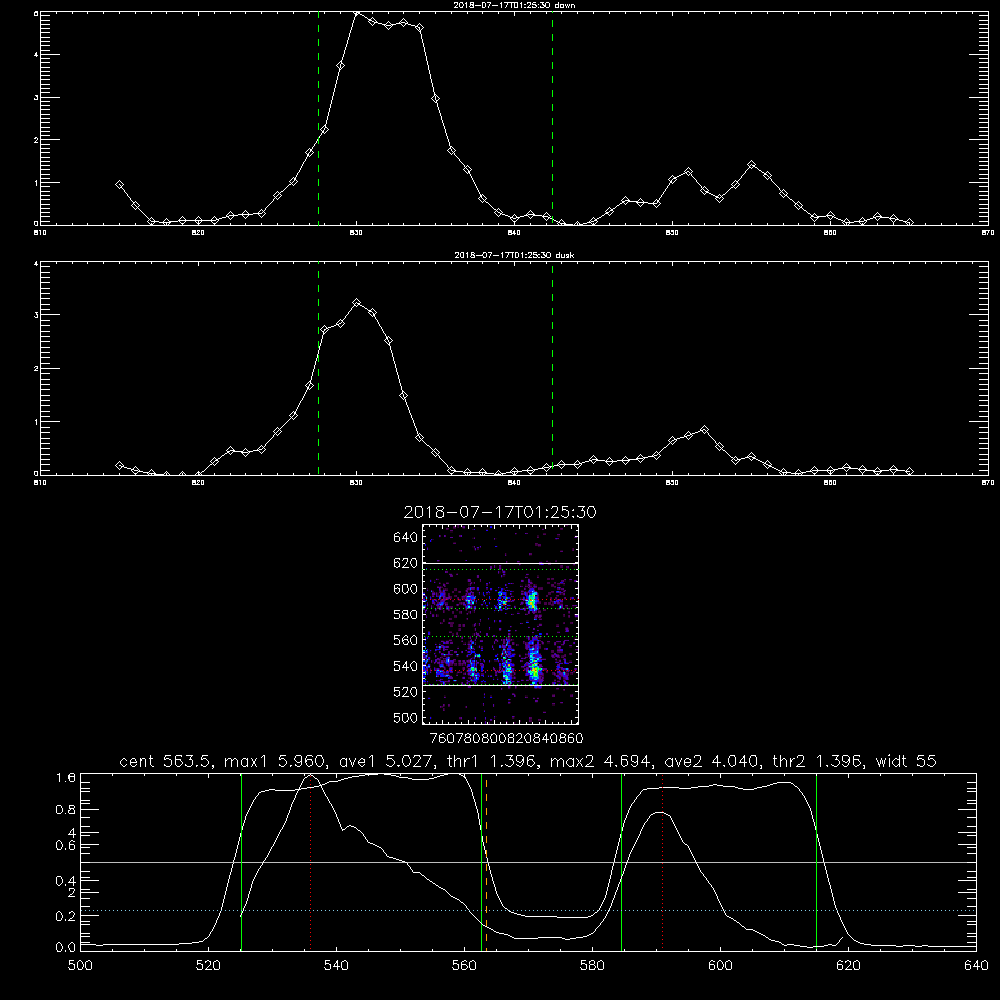Click the x-axis label 520 on bottom plot
This screenshot has width=1000, height=1000.
click(x=209, y=966)
